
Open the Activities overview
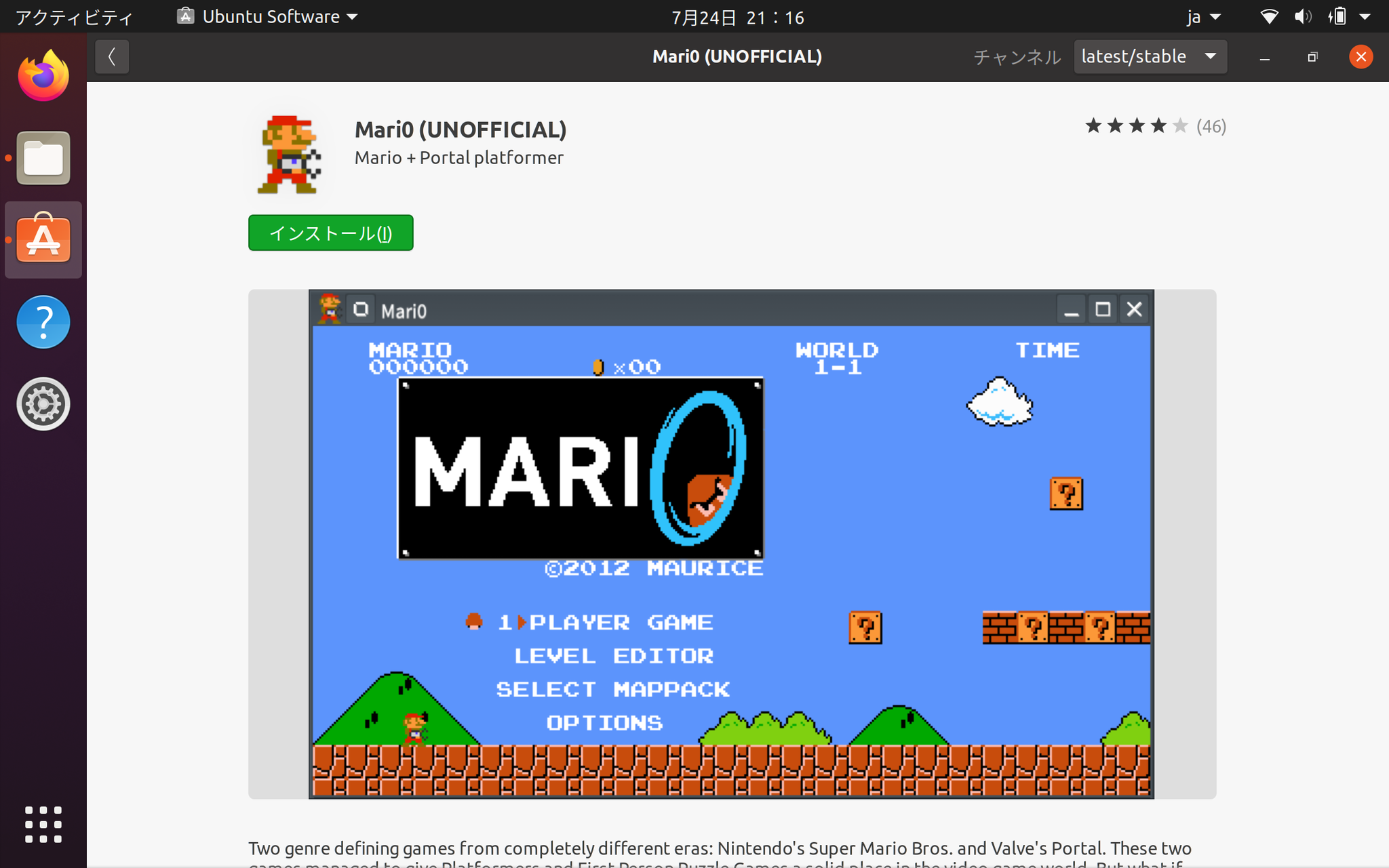point(73,17)
